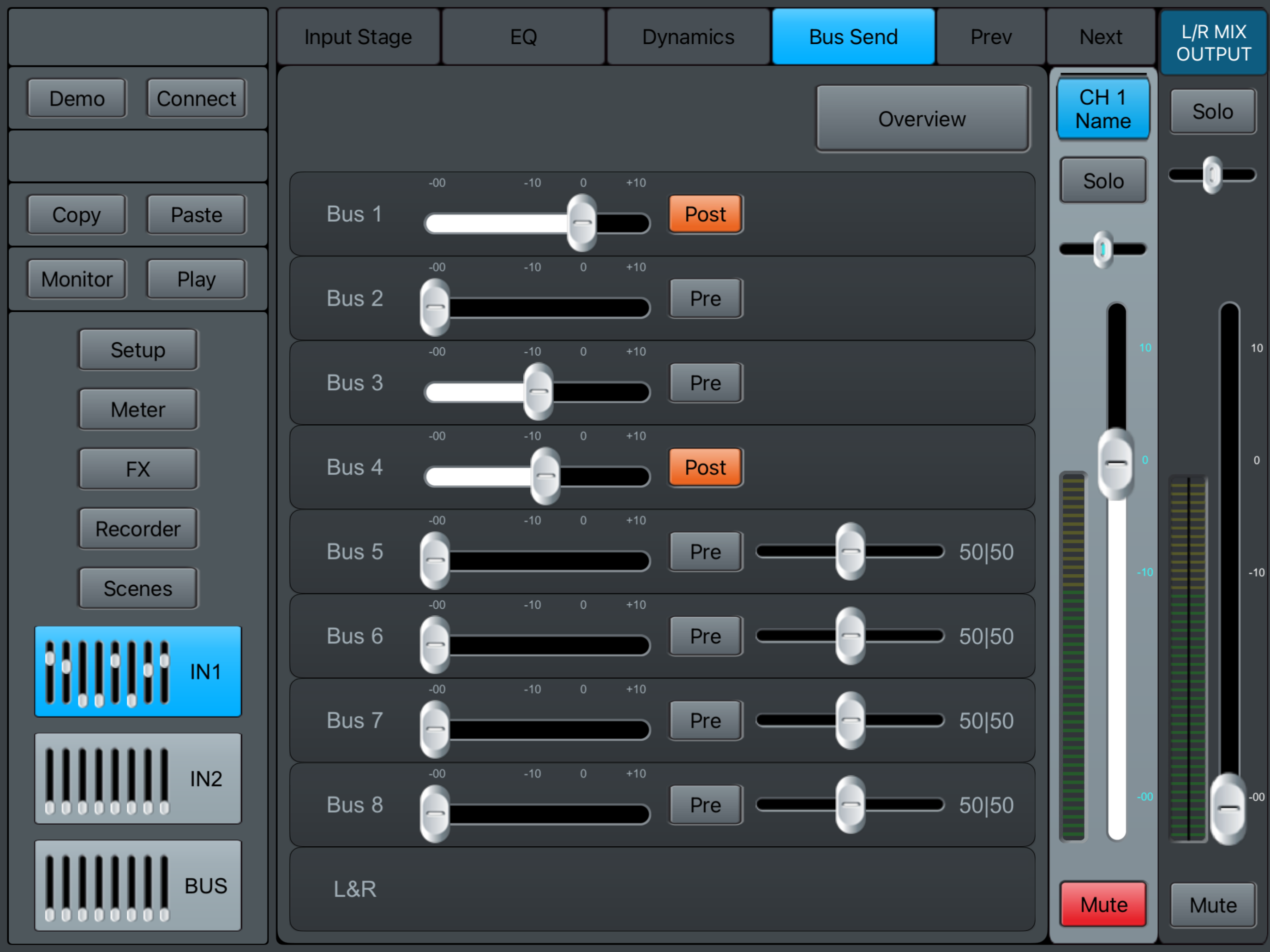
Task: Solo the L/R mix output
Action: (x=1213, y=111)
